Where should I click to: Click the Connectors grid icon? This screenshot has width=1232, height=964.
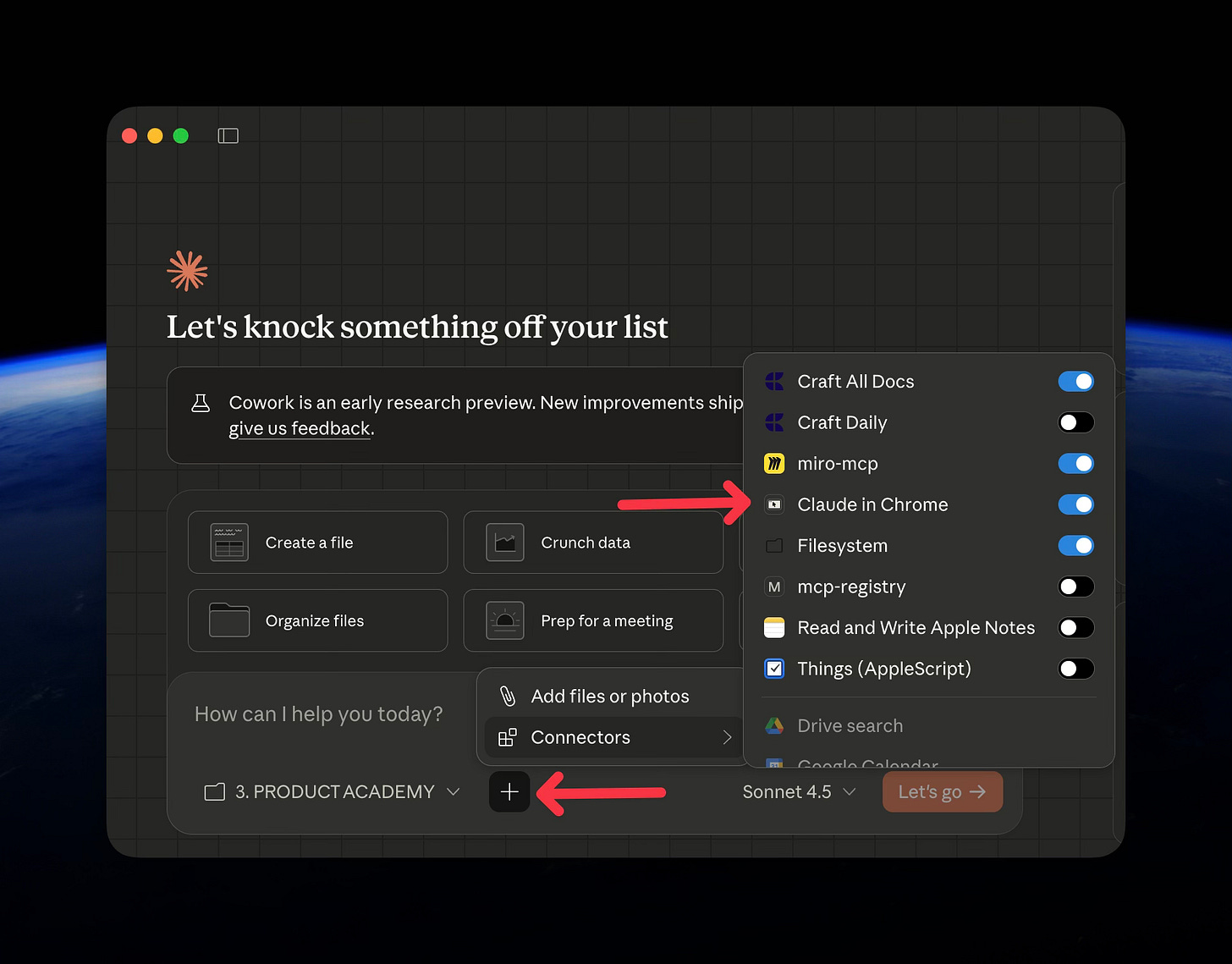point(508,737)
